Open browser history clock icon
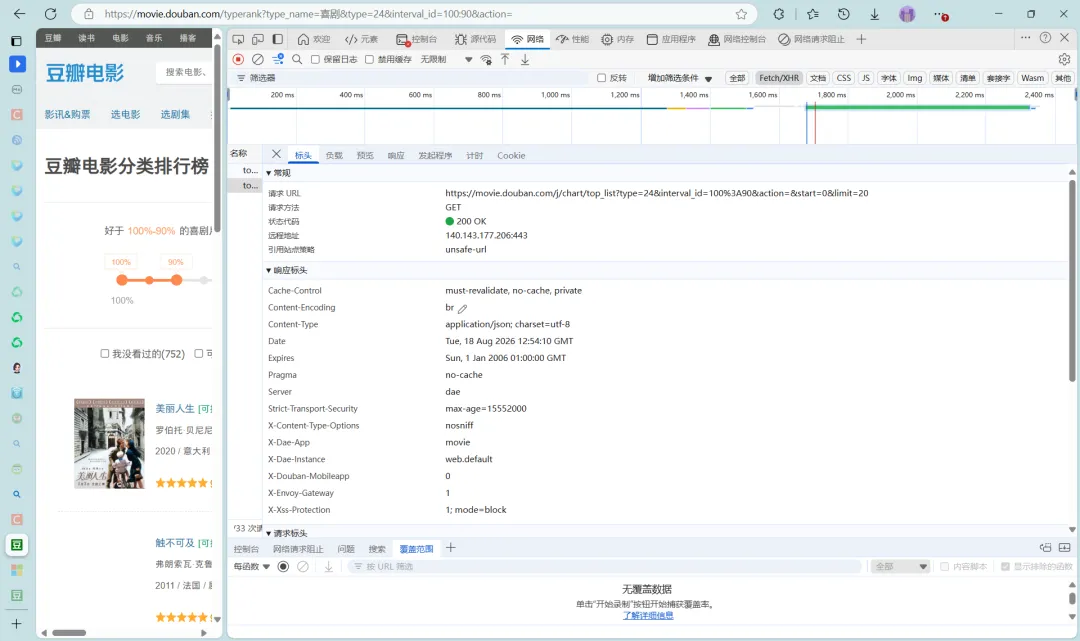 coord(844,14)
